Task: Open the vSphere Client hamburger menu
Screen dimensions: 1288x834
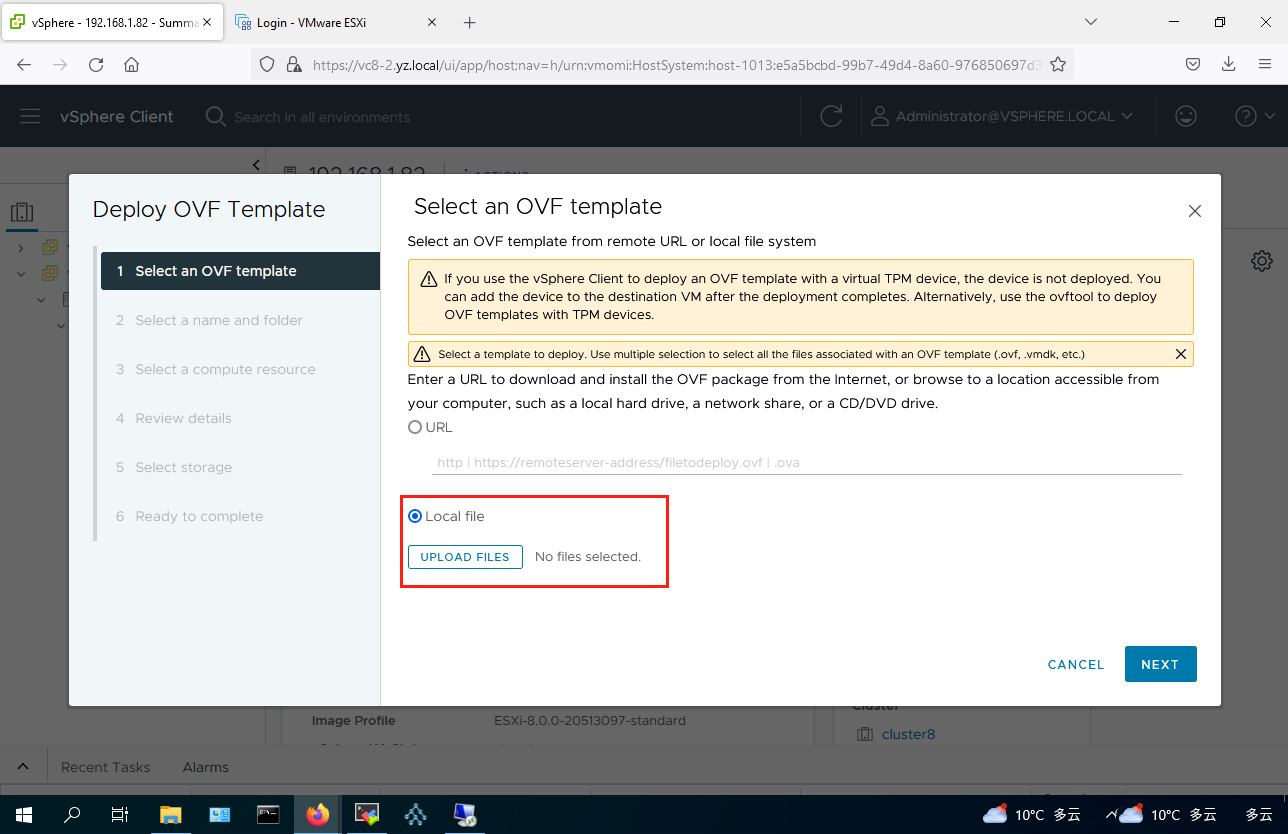Action: pos(30,117)
